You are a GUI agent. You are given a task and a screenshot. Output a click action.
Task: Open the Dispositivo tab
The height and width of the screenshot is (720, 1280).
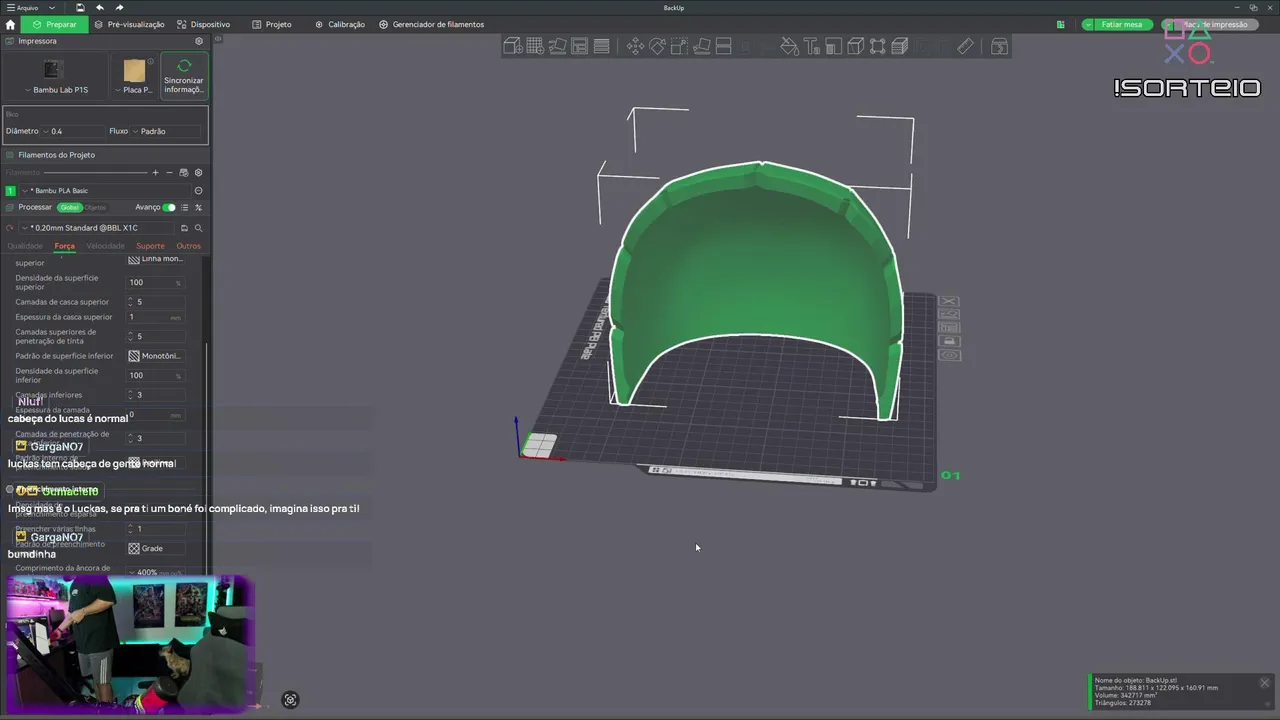coord(203,24)
